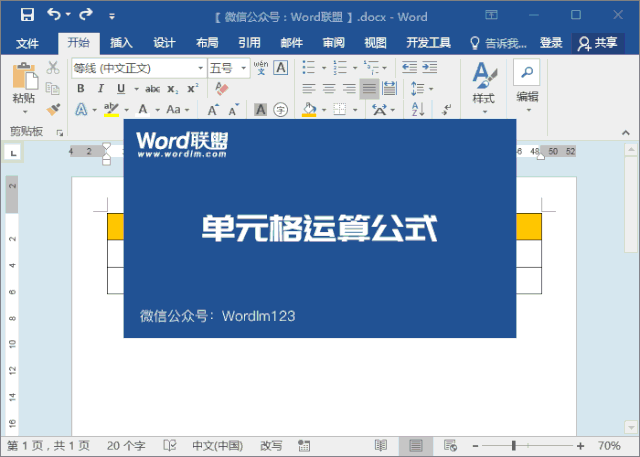The height and width of the screenshot is (457, 640).
Task: Click the Increase Indent icon
Action: 430,67
